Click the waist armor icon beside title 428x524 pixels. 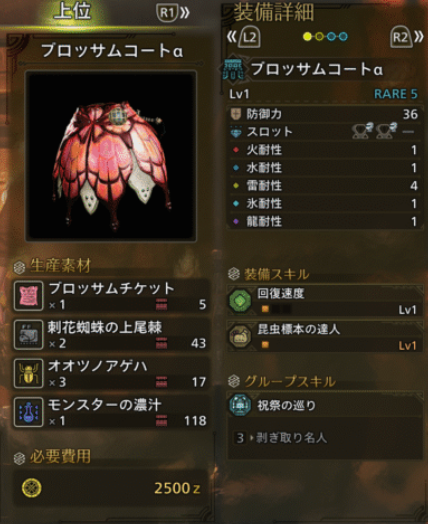pyautogui.click(x=234, y=70)
